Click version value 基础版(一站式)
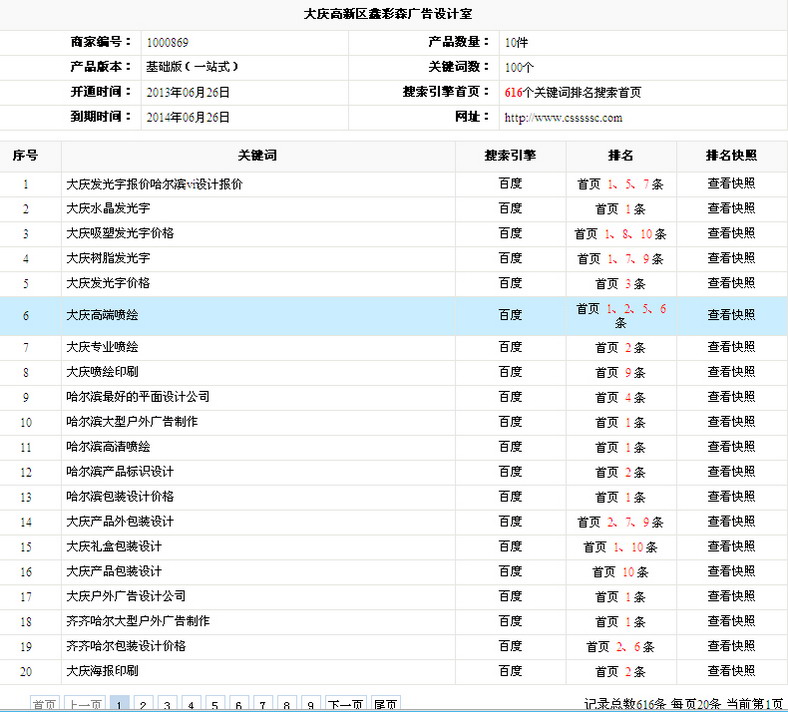The height and width of the screenshot is (712, 788). [192, 67]
